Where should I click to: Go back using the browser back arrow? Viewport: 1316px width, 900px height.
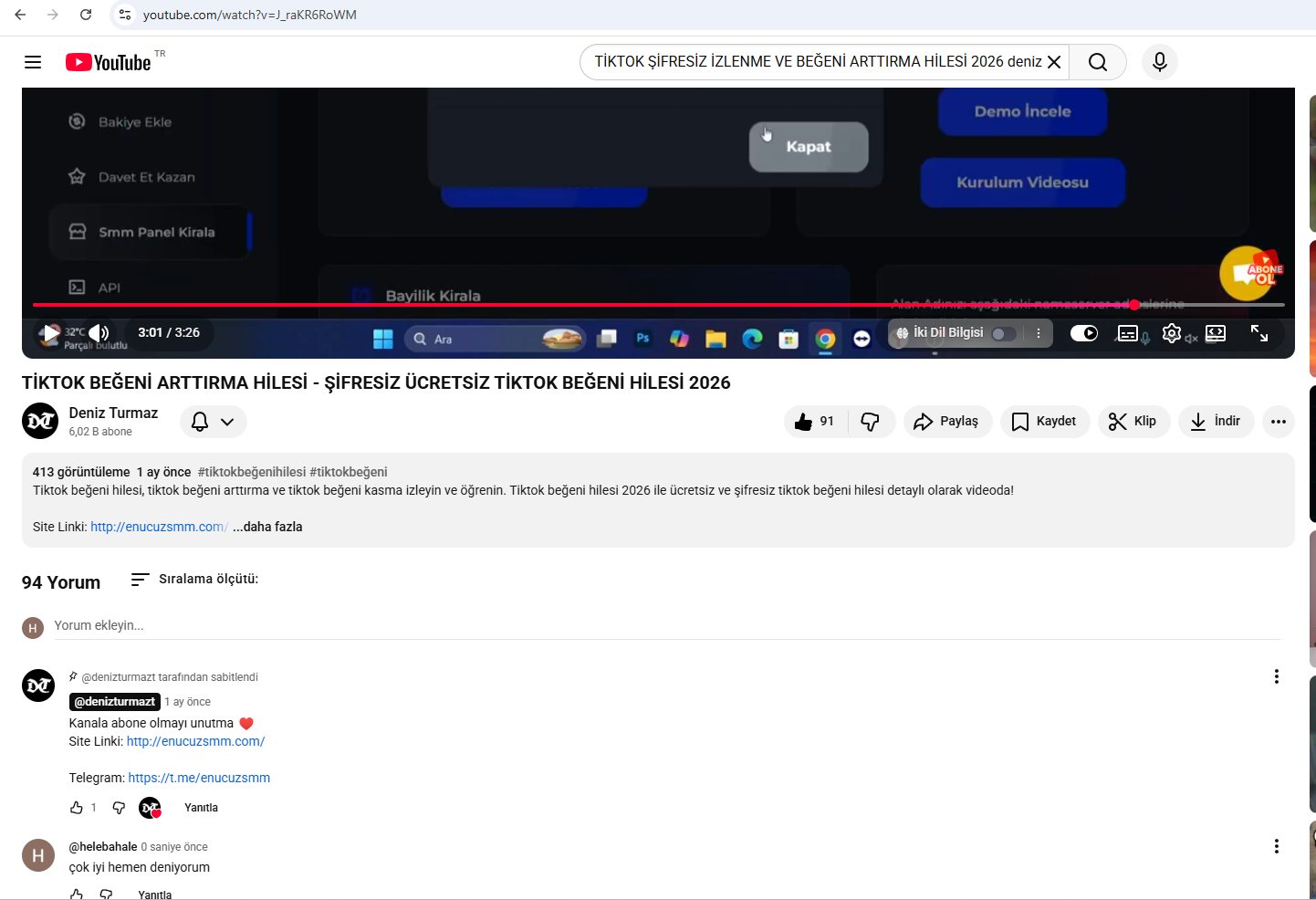click(x=20, y=15)
